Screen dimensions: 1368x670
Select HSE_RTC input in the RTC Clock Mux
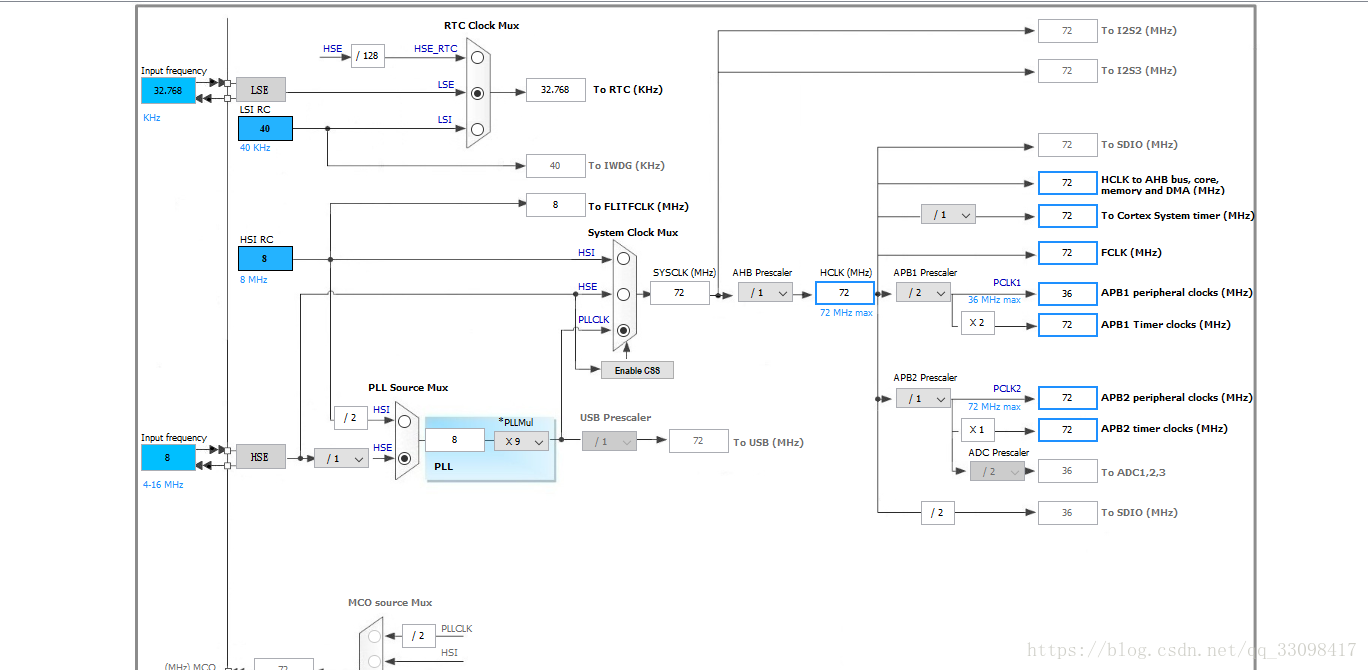pyautogui.click(x=477, y=57)
